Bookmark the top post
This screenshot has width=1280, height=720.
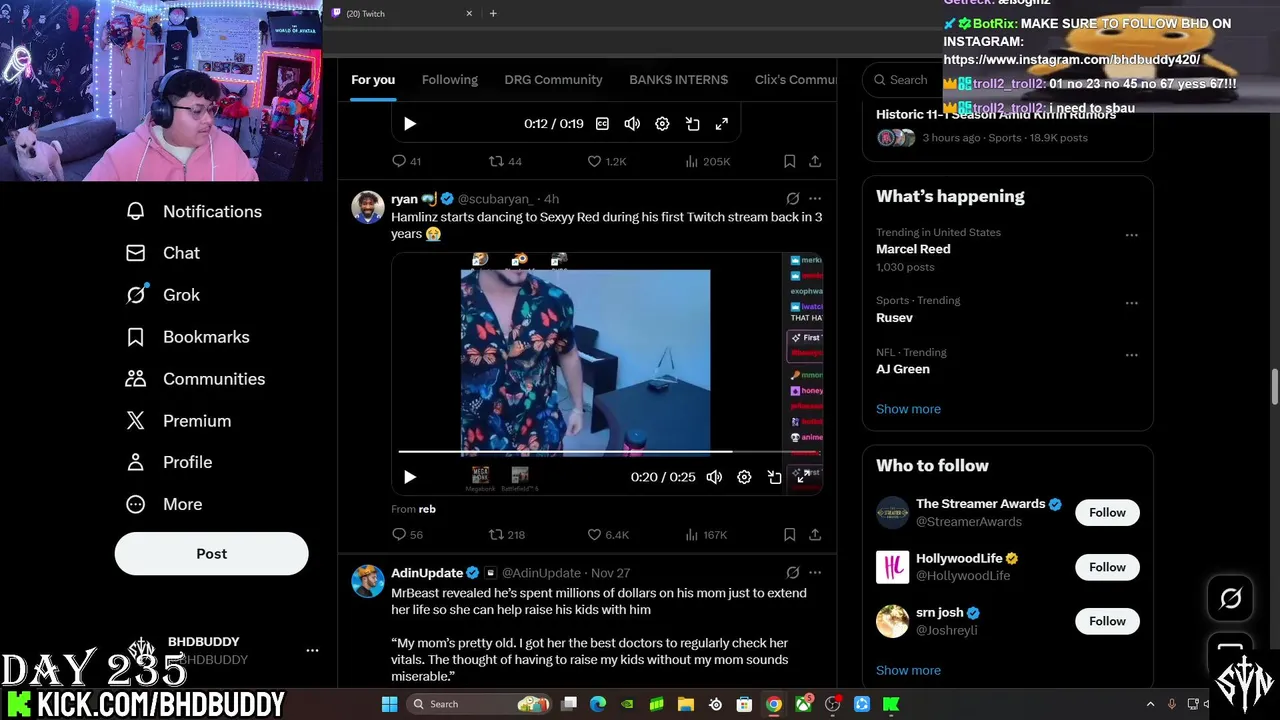[789, 161]
